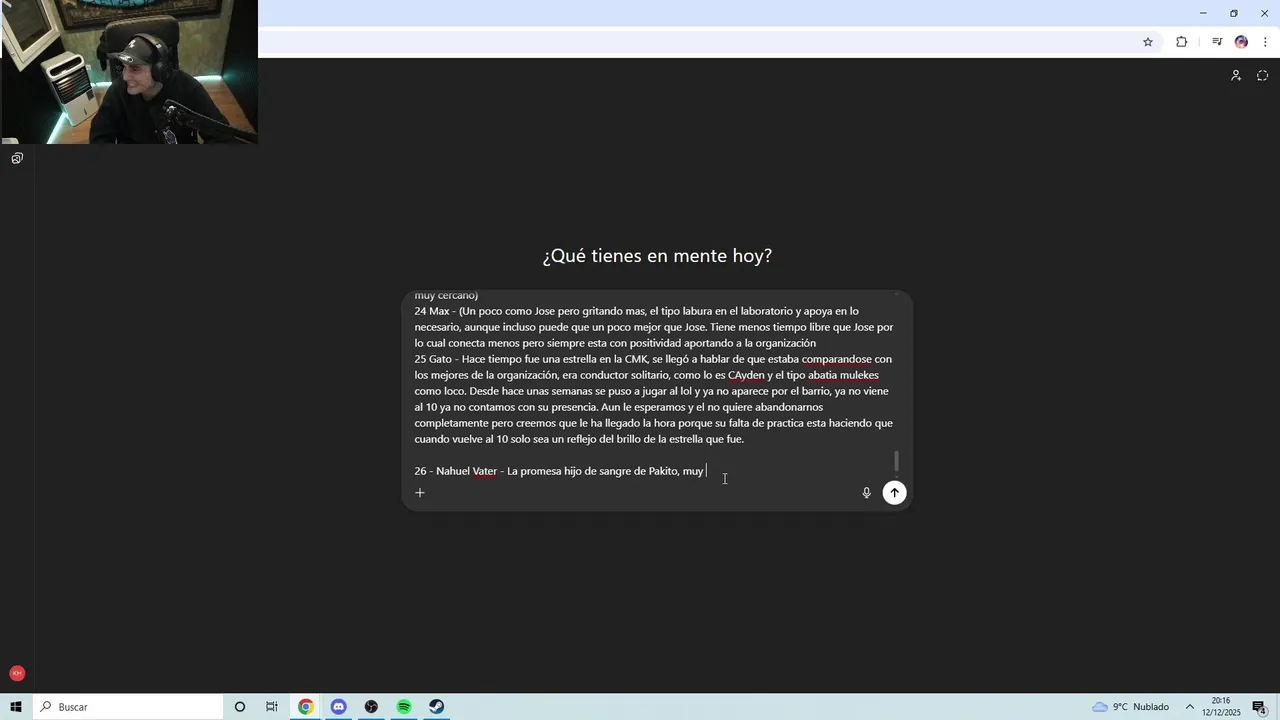Screen dimensions: 1280x720
Task: Click the webcam overlay thumbnail
Action: point(129,72)
